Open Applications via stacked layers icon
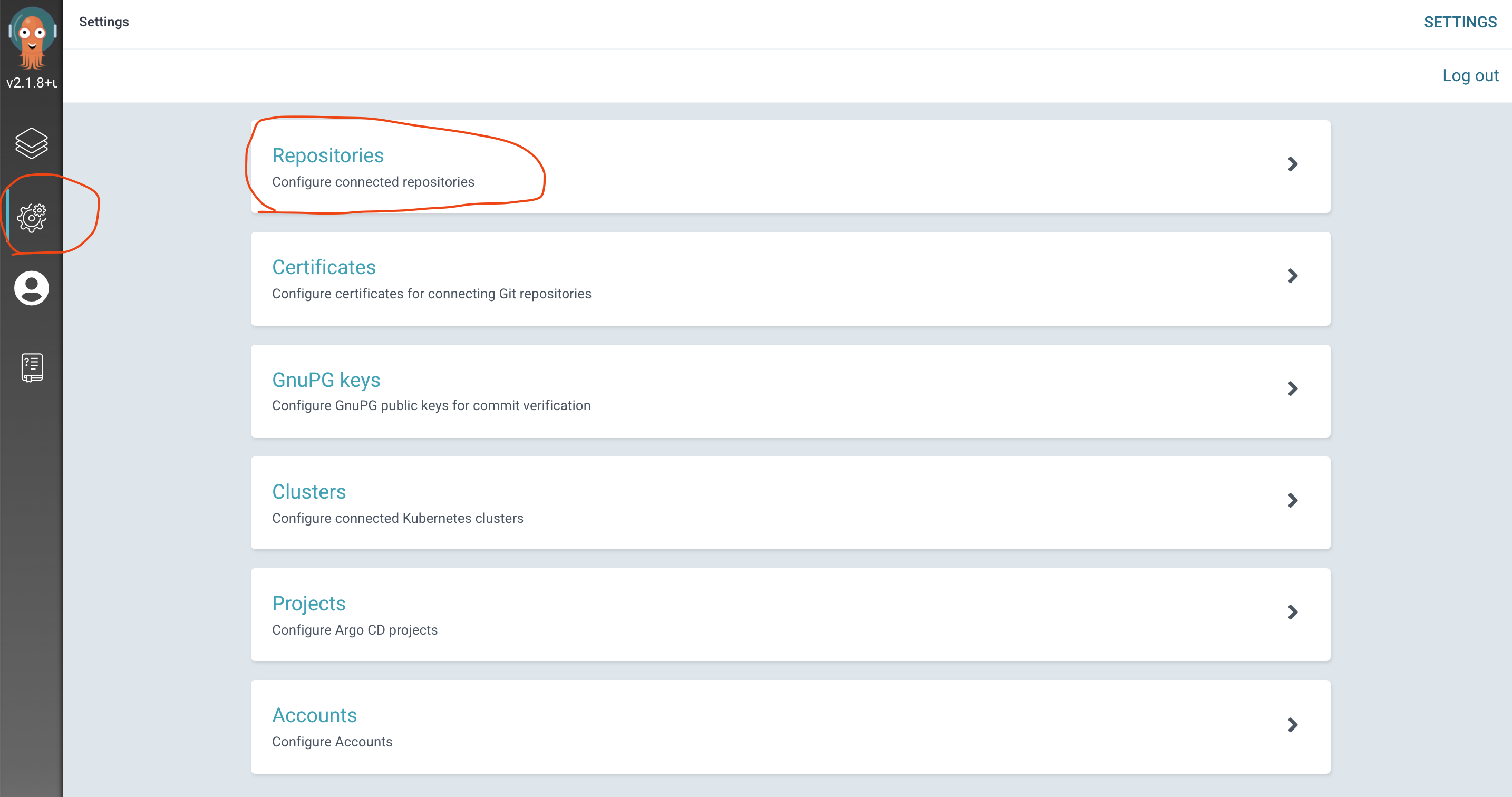Screen dimensions: 1512x797 tap(32, 143)
